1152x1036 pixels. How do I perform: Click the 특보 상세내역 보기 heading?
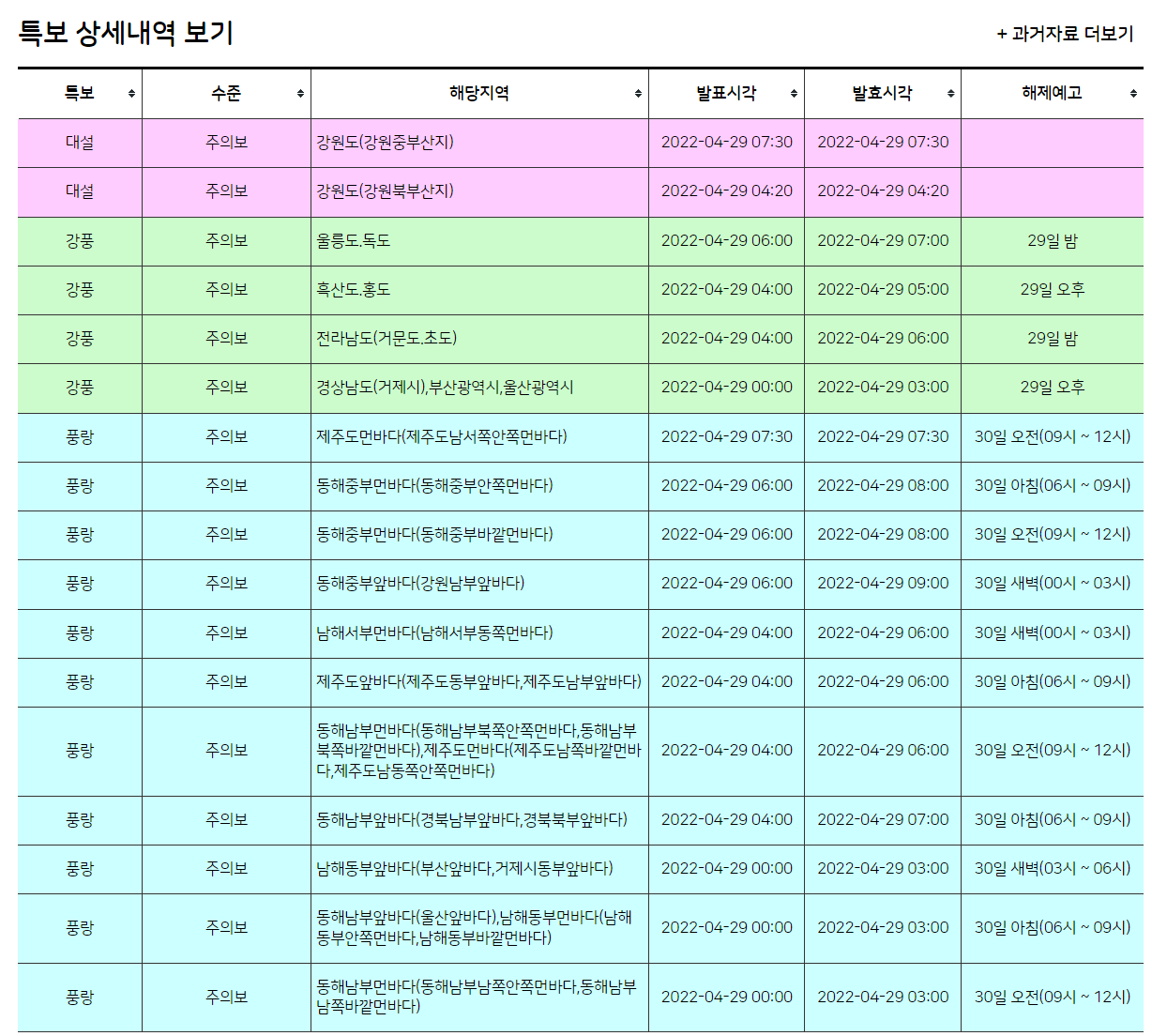126,33
